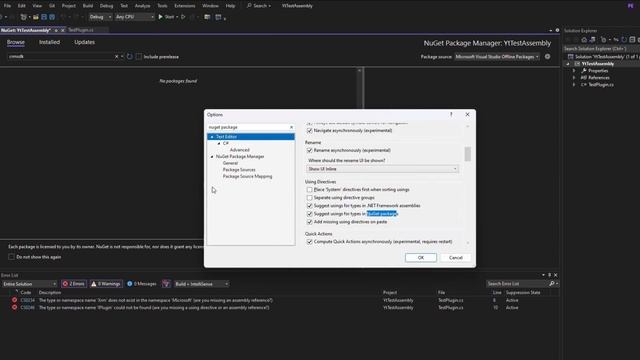Open the Debug configuration dropdown

(x=100, y=17)
